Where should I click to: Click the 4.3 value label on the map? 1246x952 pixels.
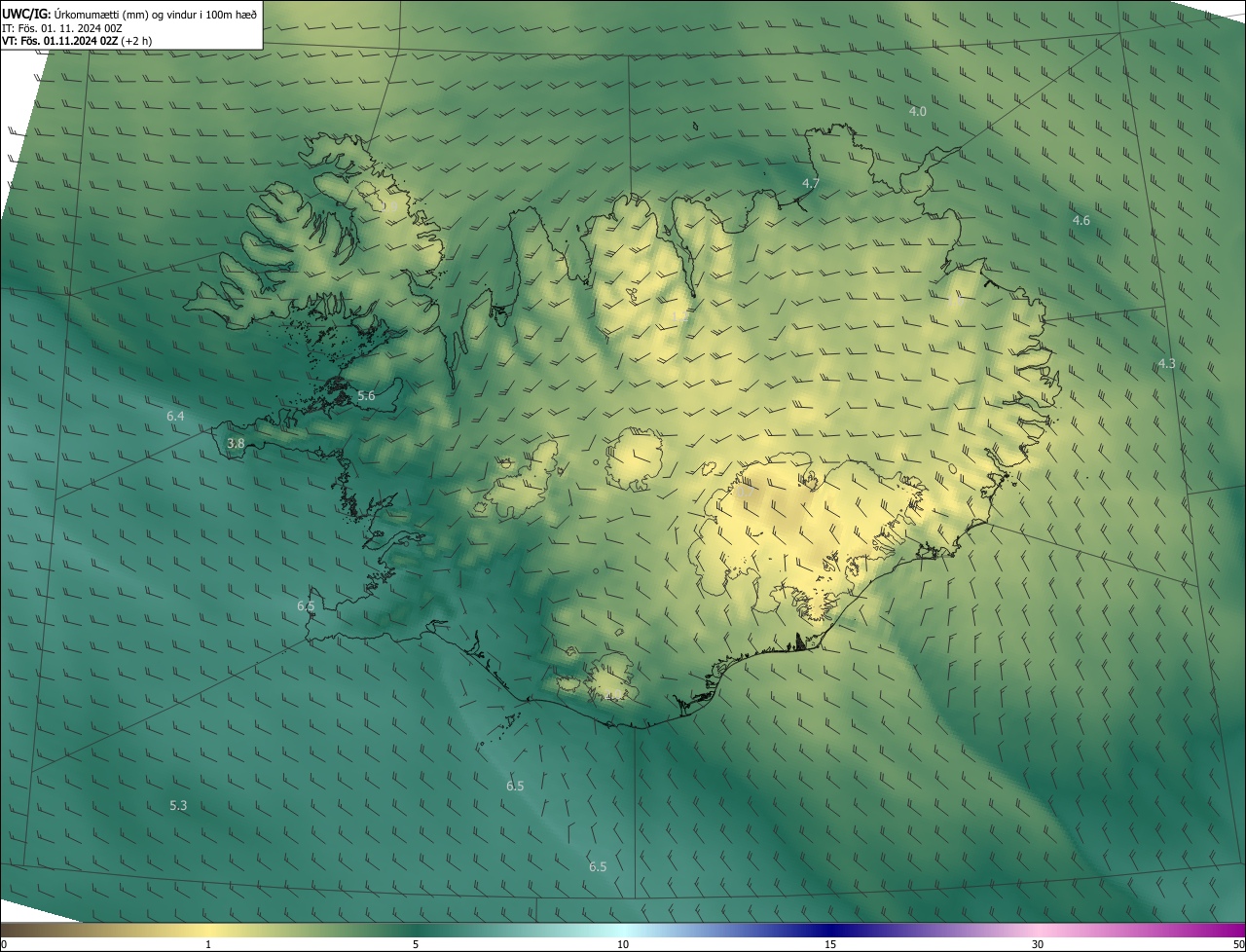coord(1166,364)
